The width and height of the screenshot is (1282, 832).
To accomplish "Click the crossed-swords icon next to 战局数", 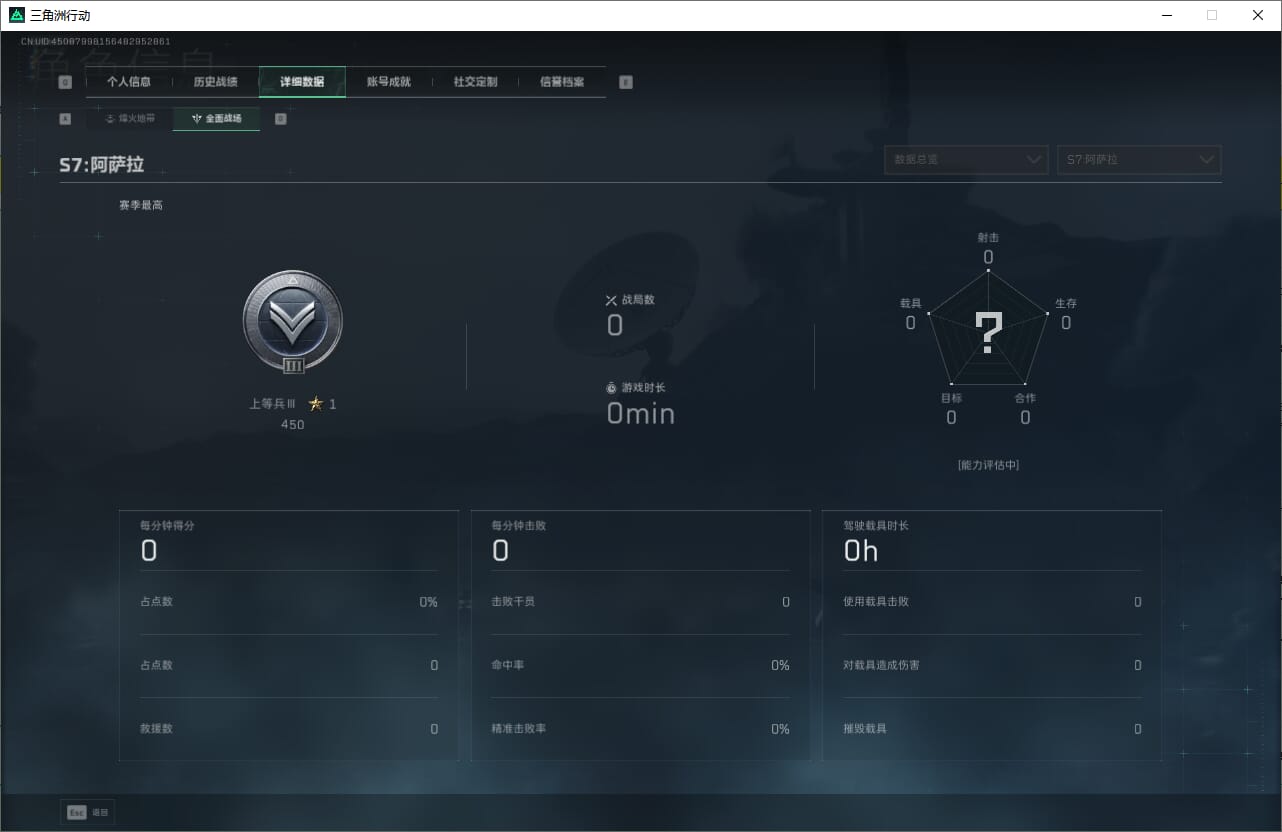I will click(612, 300).
